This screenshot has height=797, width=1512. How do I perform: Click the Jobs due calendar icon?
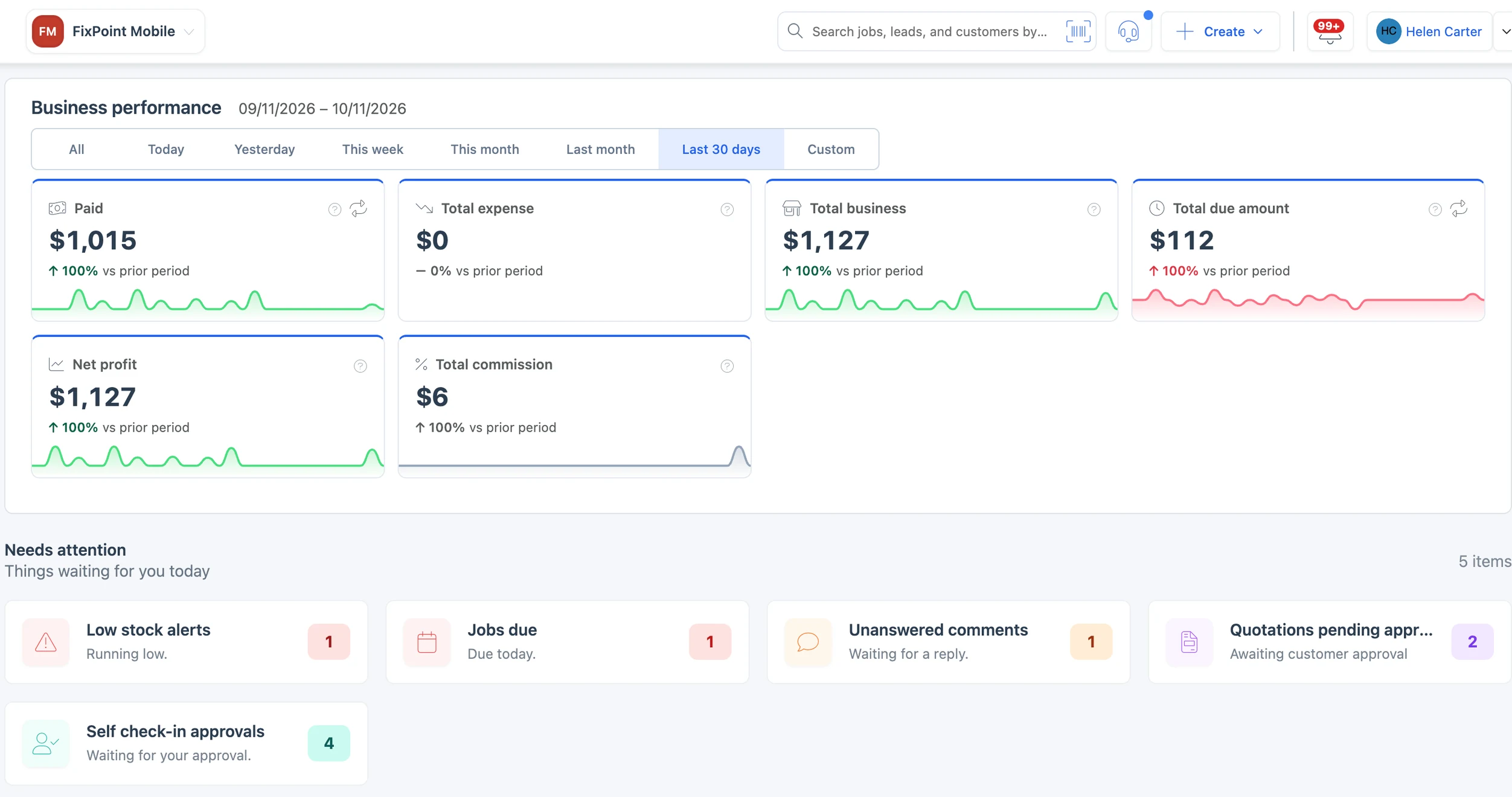click(427, 642)
